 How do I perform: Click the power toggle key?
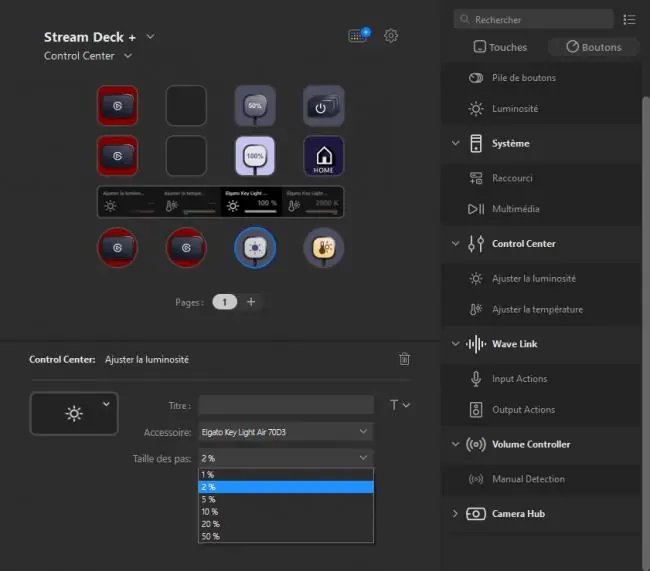tap(324, 106)
